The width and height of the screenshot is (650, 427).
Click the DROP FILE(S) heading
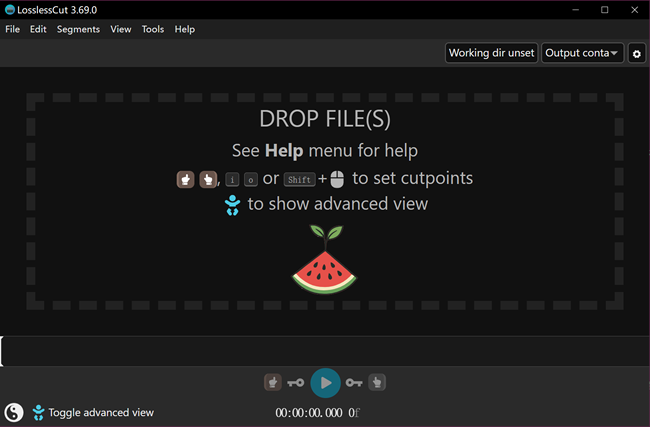pos(325,119)
